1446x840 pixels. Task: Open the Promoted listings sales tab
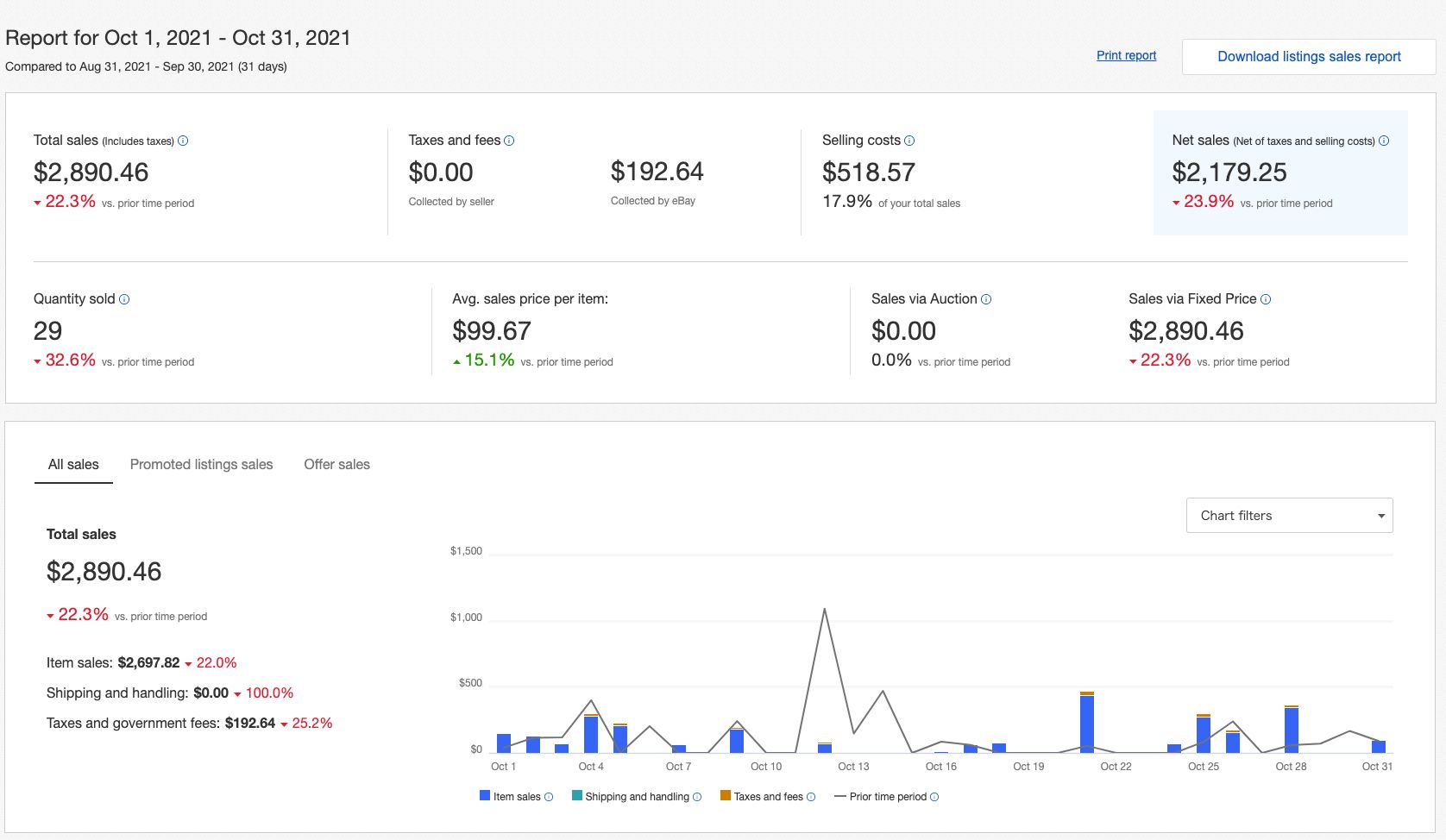tap(201, 464)
